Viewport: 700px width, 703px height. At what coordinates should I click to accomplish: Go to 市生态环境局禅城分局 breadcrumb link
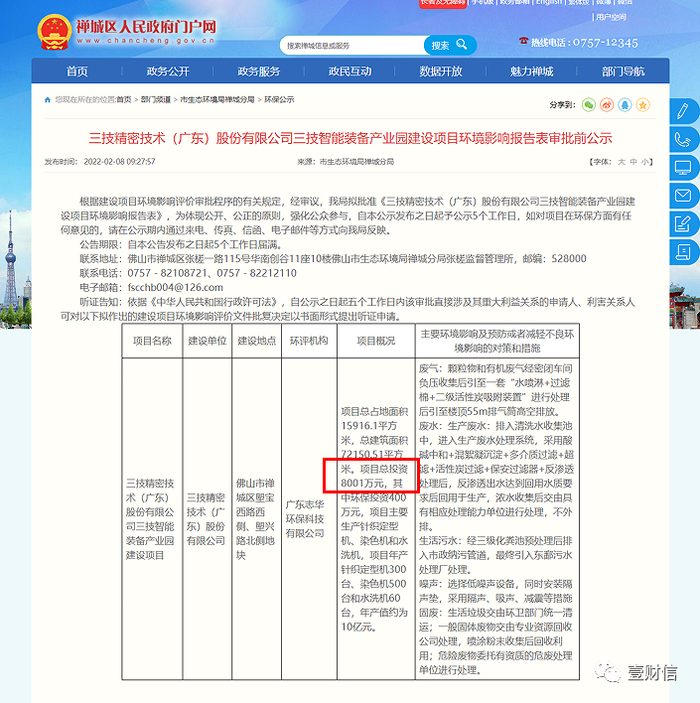[x=217, y=100]
